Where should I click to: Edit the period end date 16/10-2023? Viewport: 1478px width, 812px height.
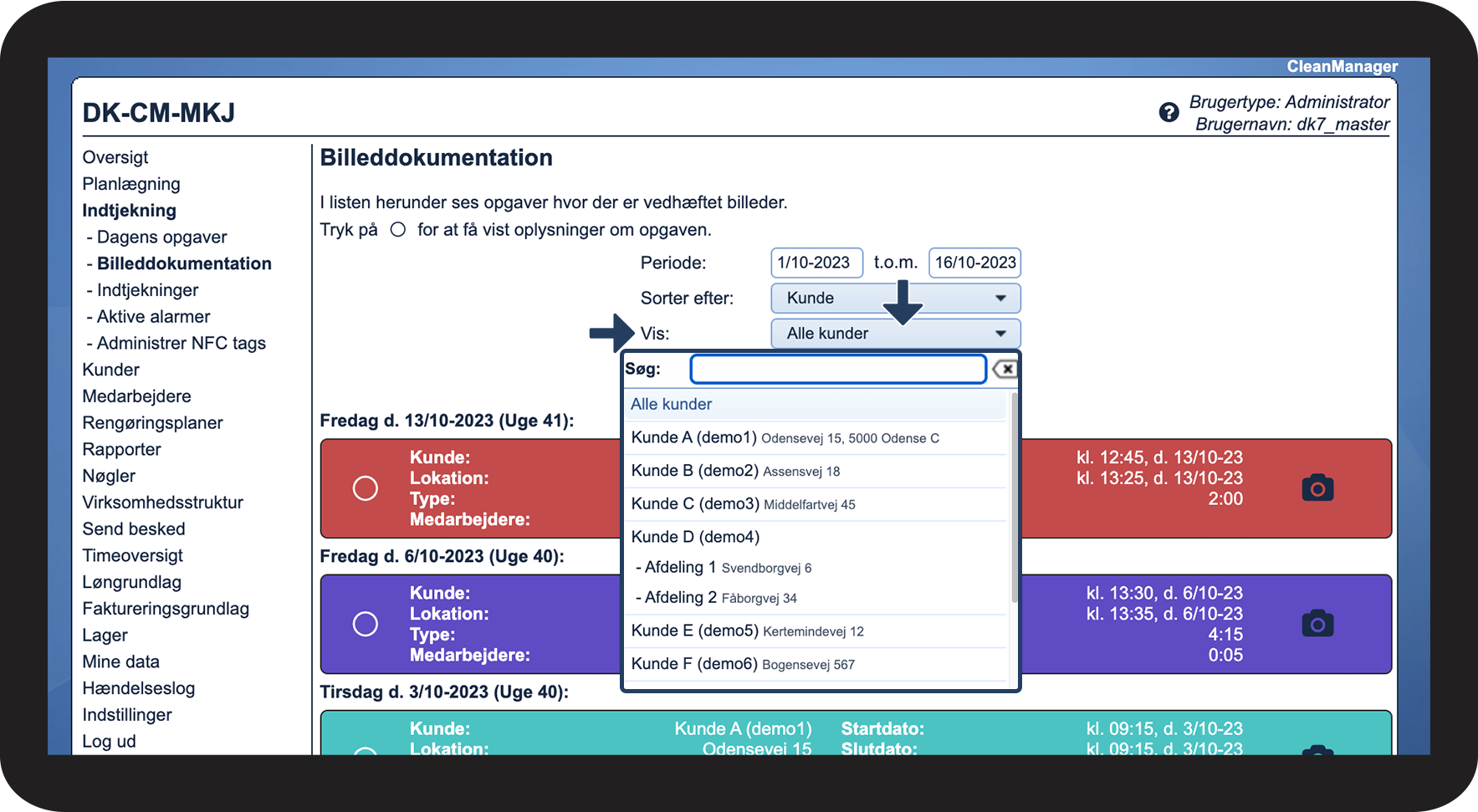click(x=974, y=263)
